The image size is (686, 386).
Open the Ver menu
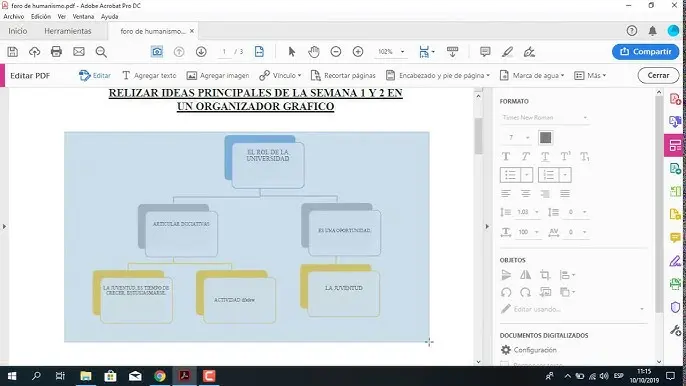click(x=62, y=17)
